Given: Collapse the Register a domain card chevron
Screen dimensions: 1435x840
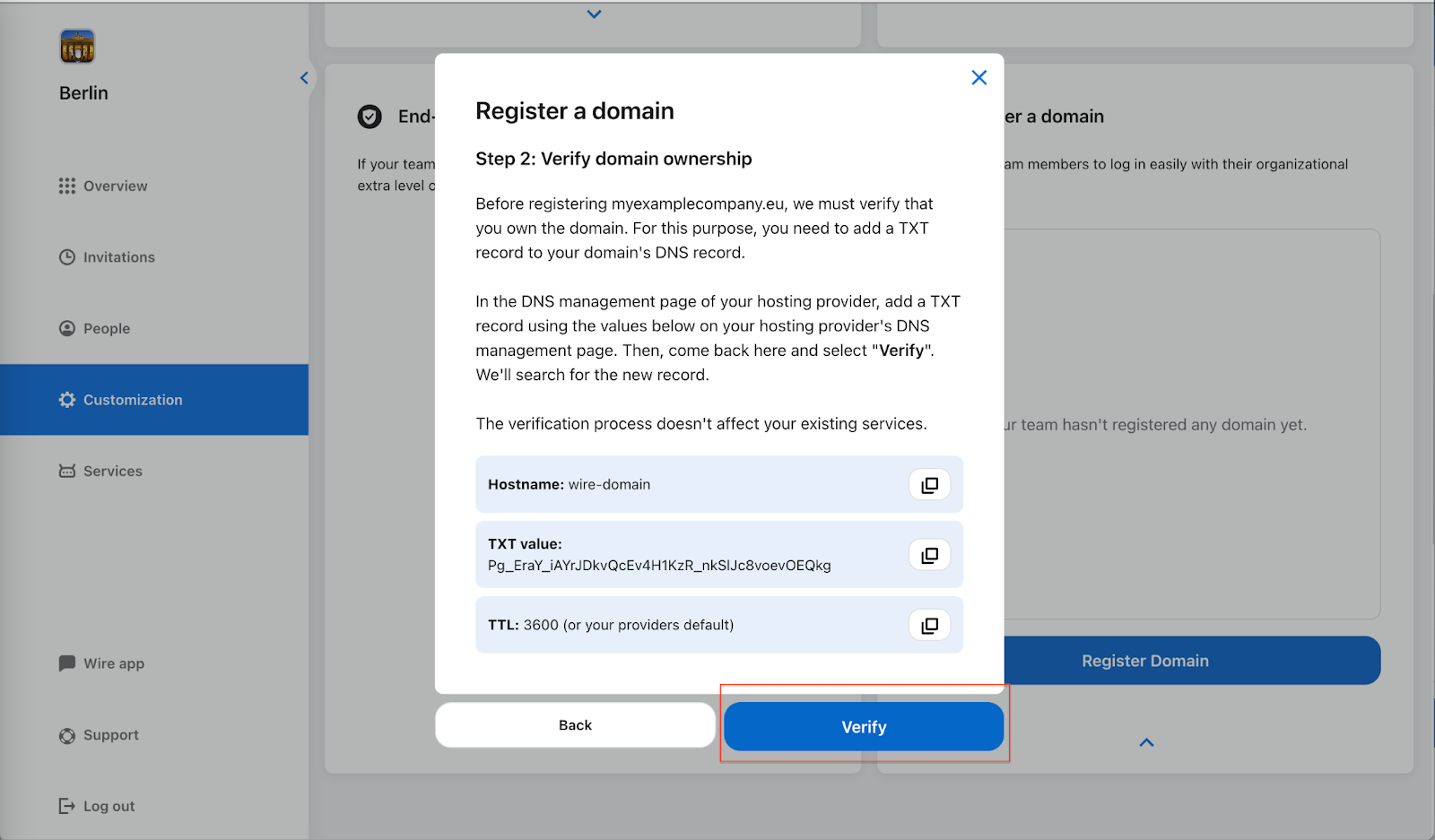Looking at the screenshot, I should tap(1146, 742).
